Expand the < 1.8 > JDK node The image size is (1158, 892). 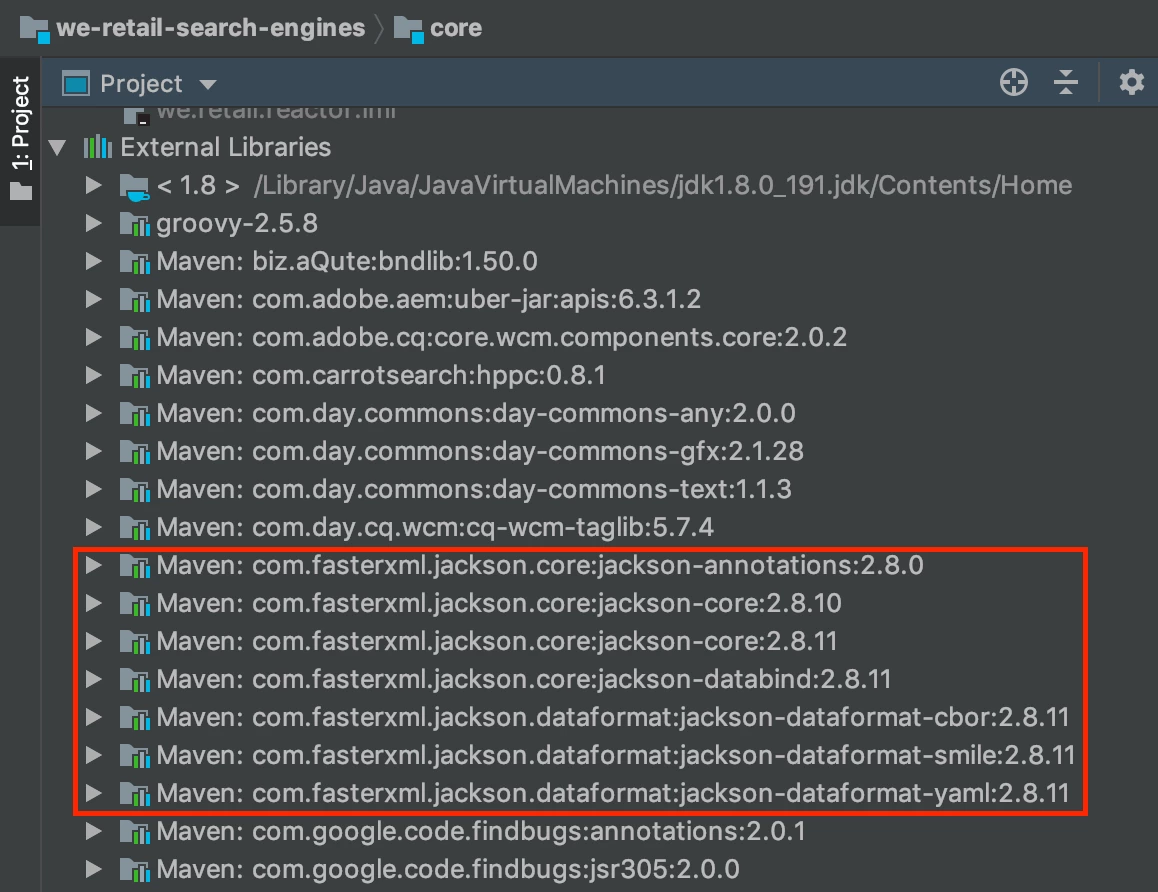click(93, 185)
